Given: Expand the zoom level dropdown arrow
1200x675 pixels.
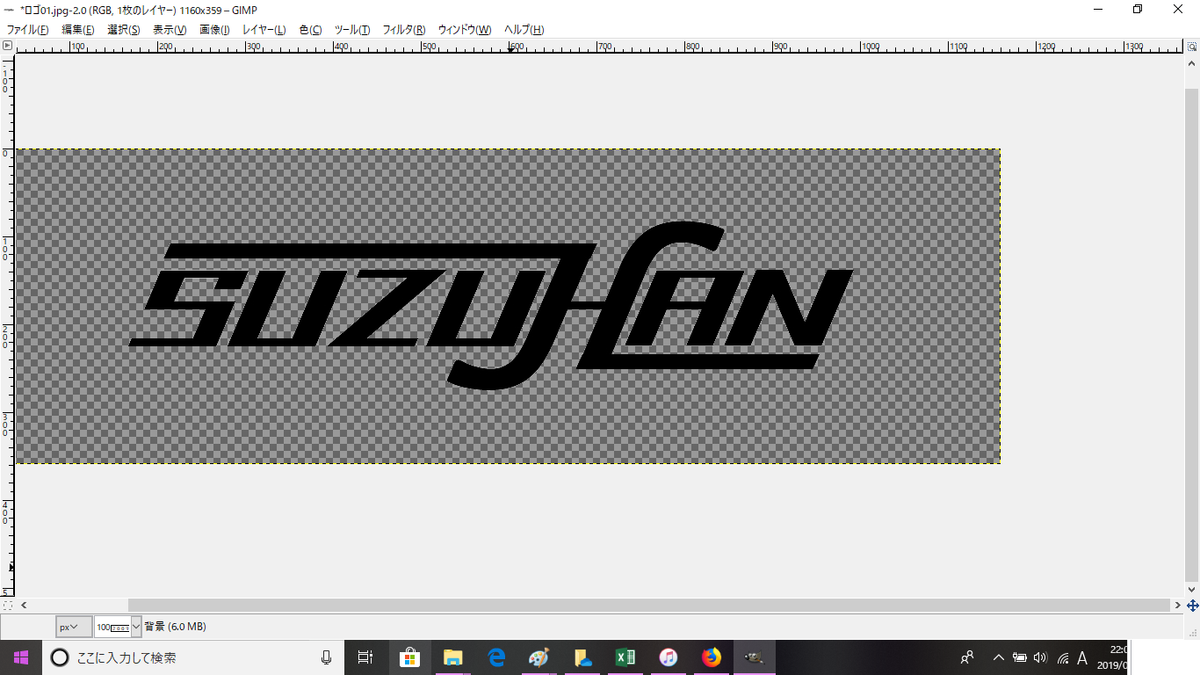Looking at the screenshot, I should click(137, 627).
